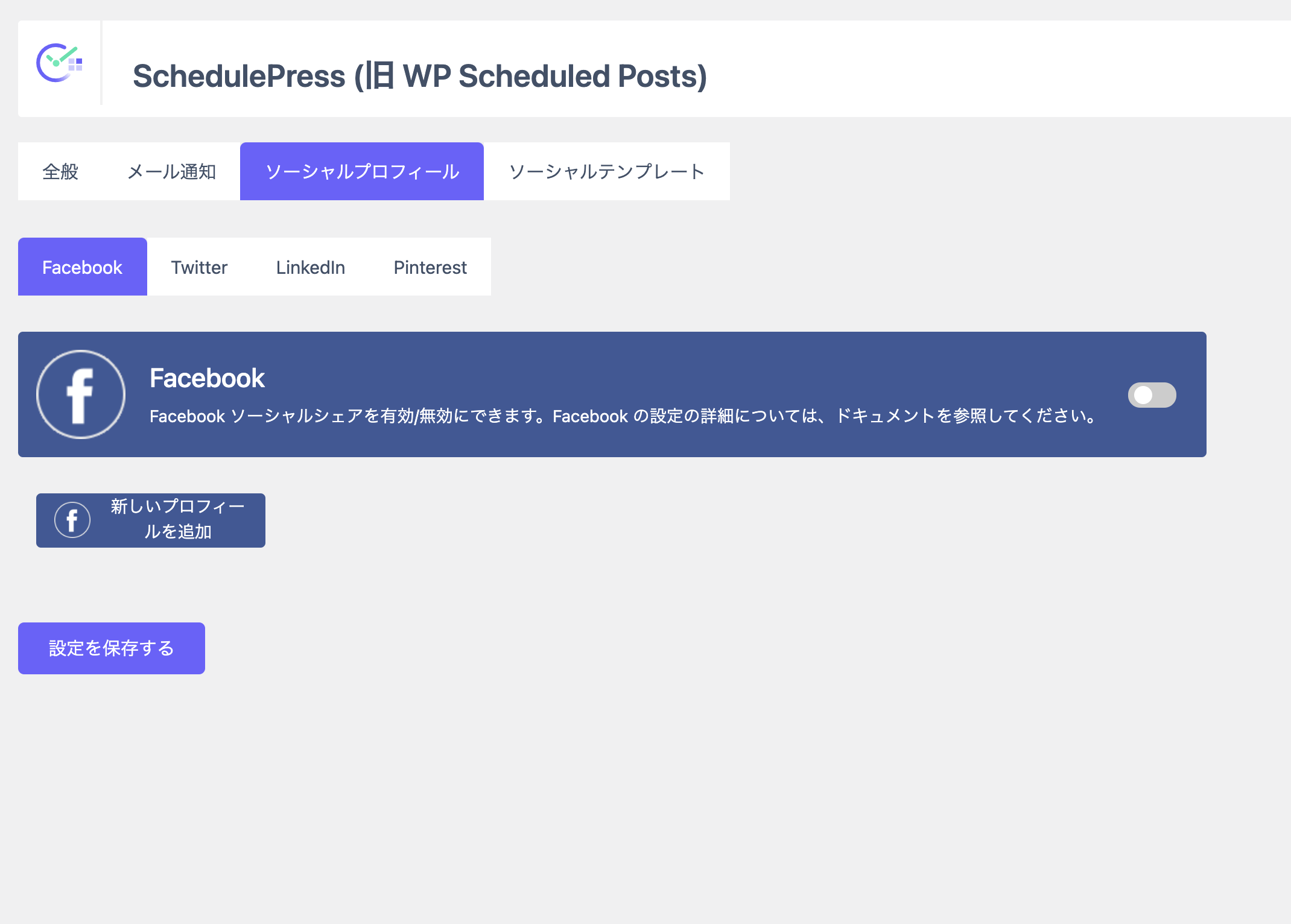Screen dimensions: 1291x924
Task: Click 新しいプロフィールを追加 button
Action: point(151,521)
